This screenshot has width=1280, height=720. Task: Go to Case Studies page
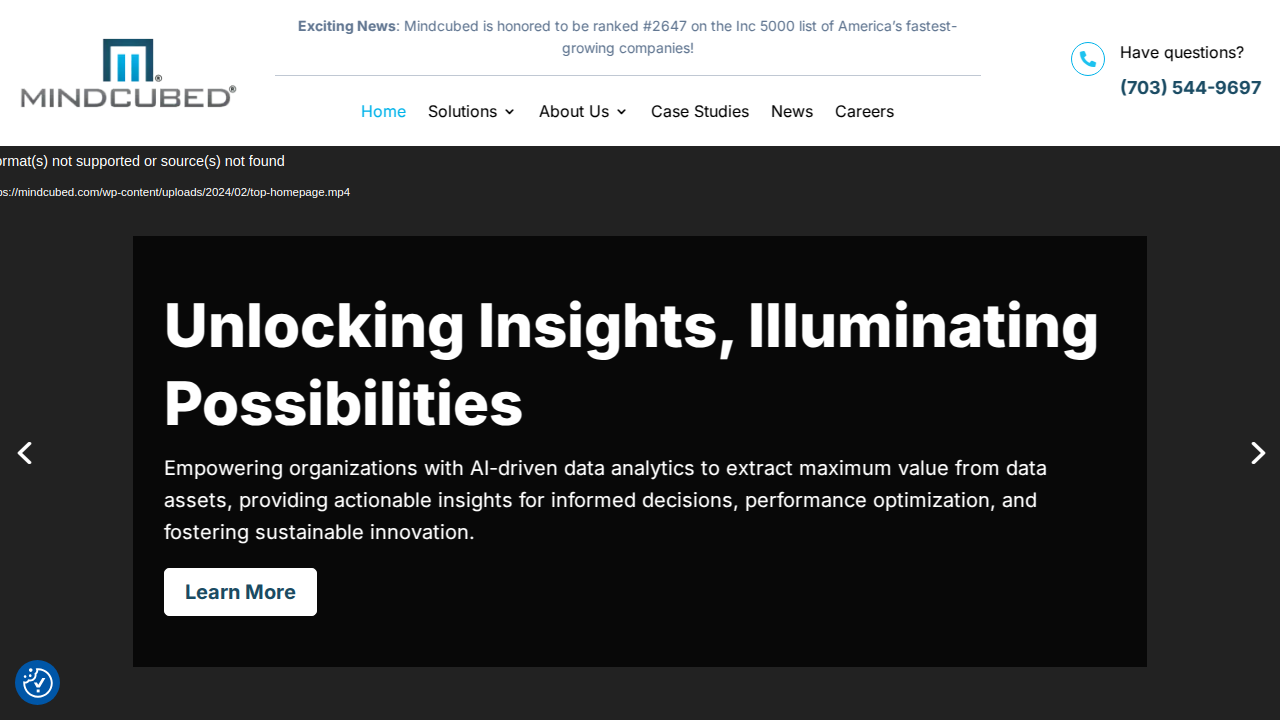(700, 112)
